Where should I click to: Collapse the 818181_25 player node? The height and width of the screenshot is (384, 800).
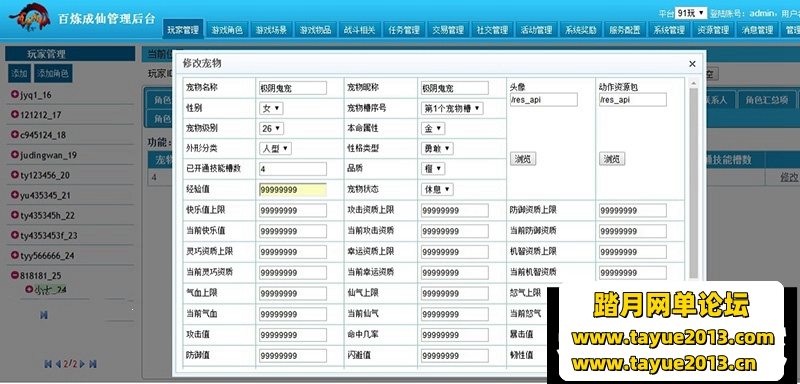click(x=15, y=275)
